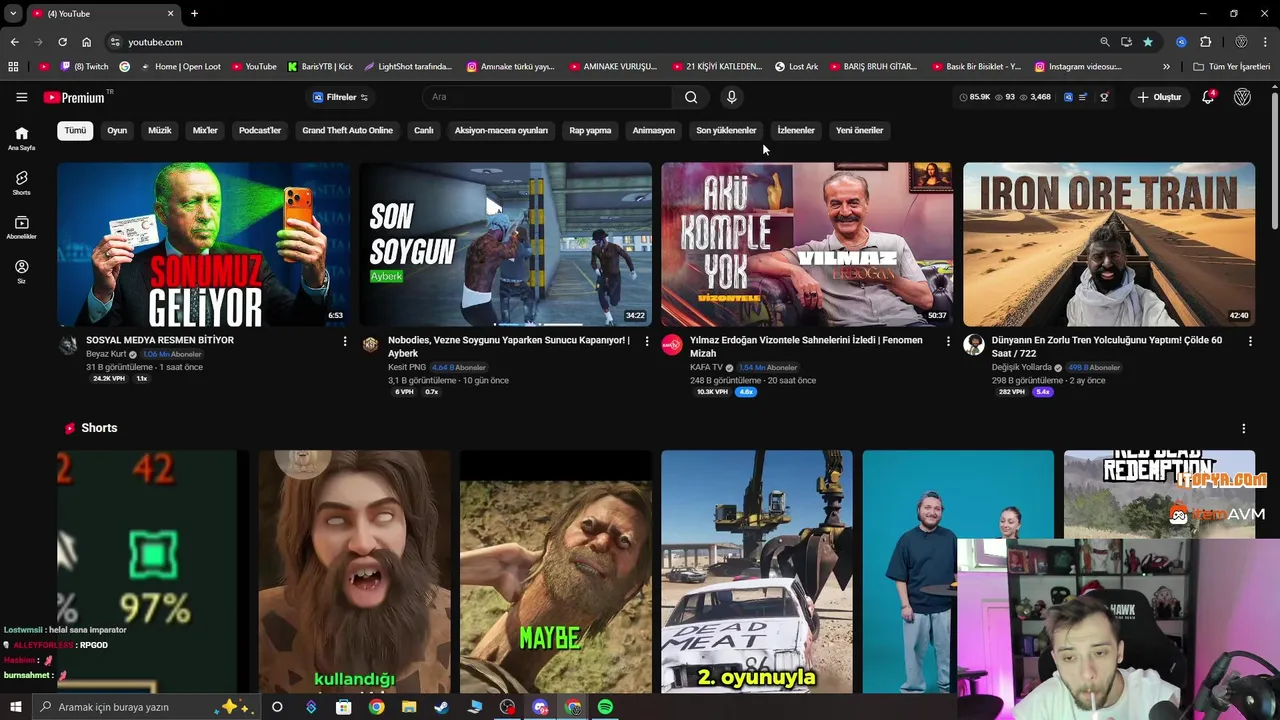Open the account avatar menu
Image resolution: width=1280 pixels, height=720 pixels.
[x=1242, y=97]
